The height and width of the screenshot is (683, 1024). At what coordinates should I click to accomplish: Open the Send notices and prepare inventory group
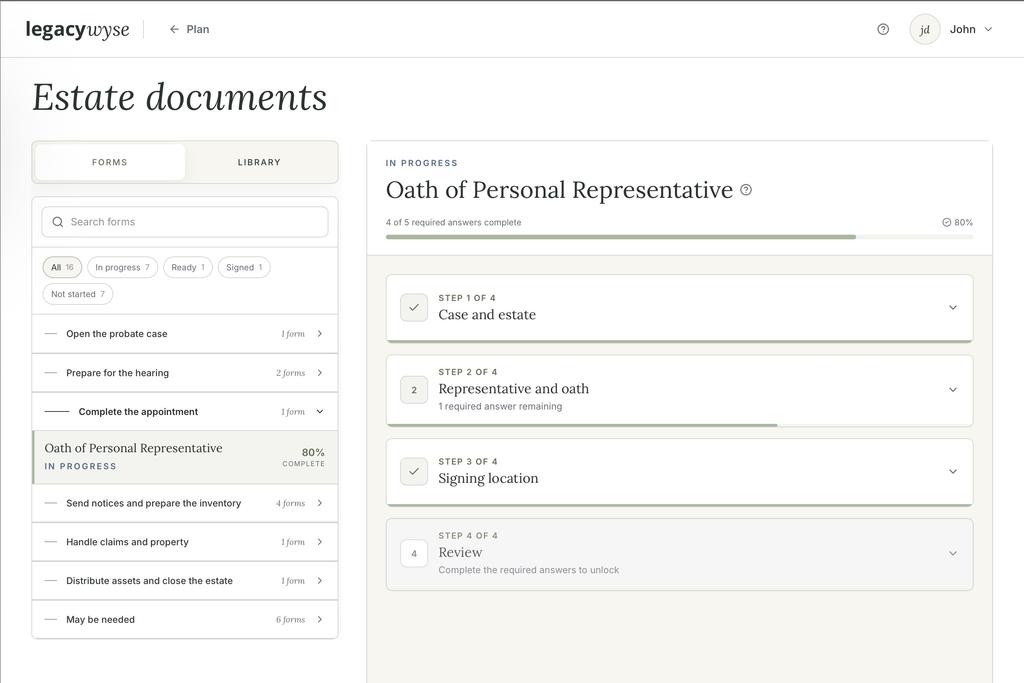click(x=185, y=503)
